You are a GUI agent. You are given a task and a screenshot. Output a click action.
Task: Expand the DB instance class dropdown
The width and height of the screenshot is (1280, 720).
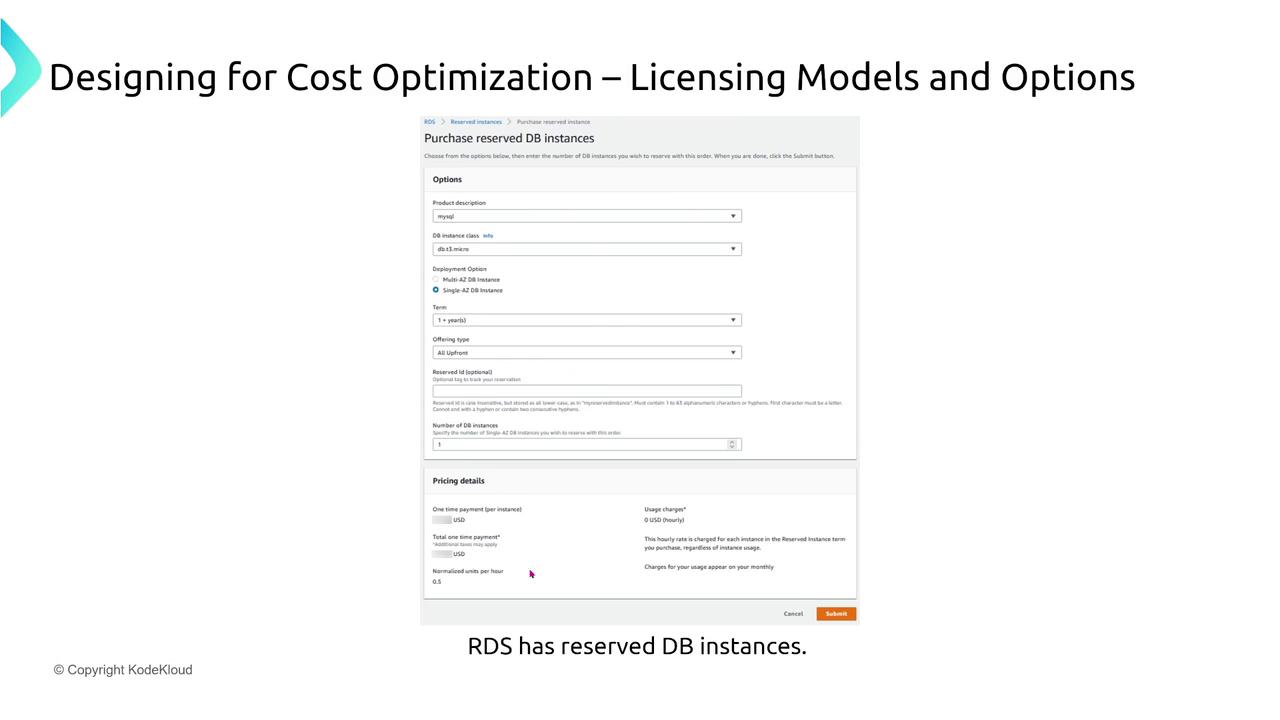pyautogui.click(x=587, y=249)
